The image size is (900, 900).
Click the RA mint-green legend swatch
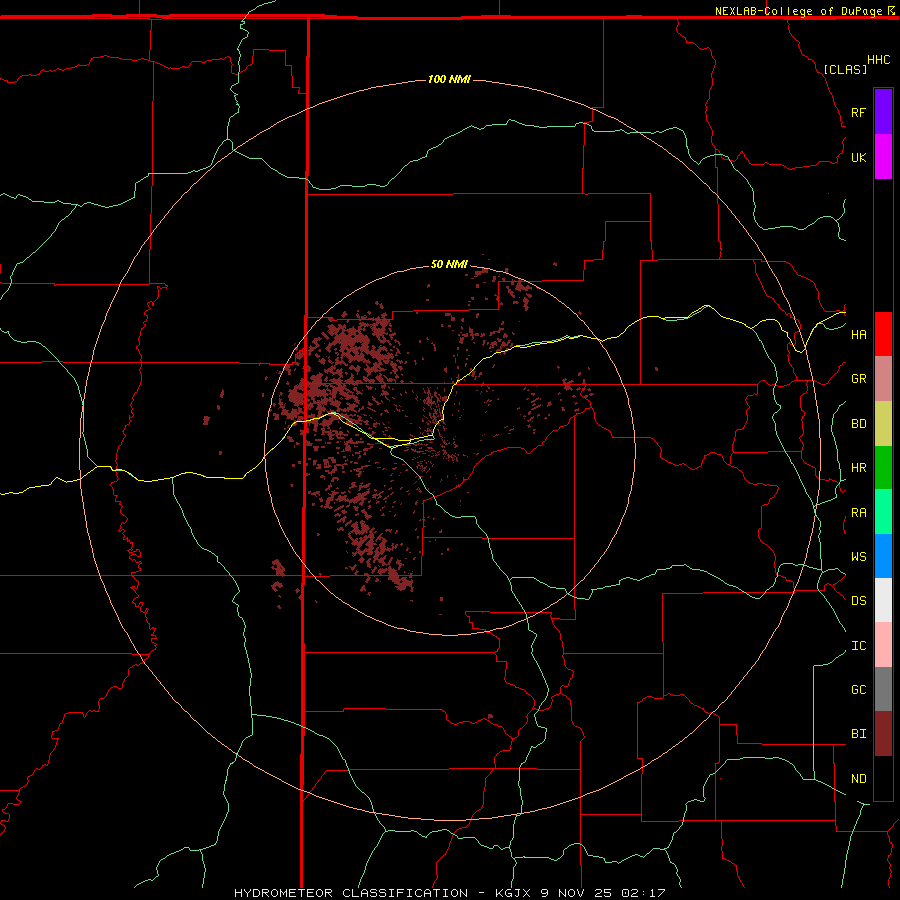click(883, 512)
